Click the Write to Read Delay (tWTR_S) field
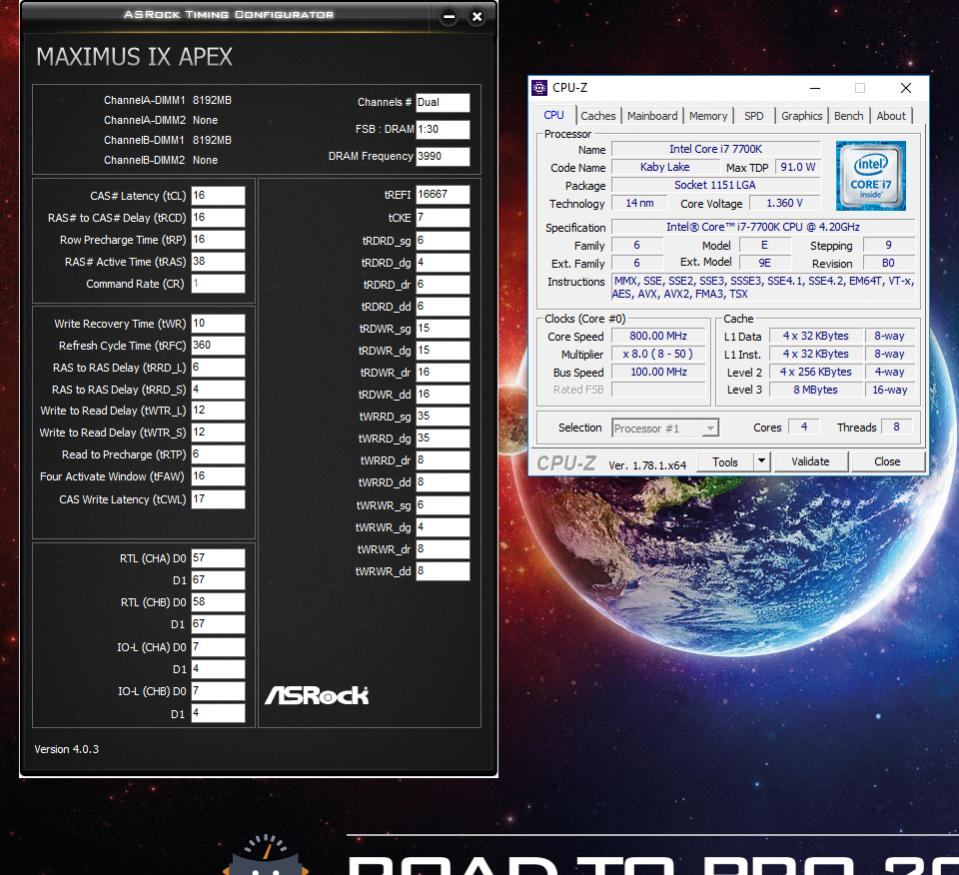959x875 pixels. tap(218, 432)
